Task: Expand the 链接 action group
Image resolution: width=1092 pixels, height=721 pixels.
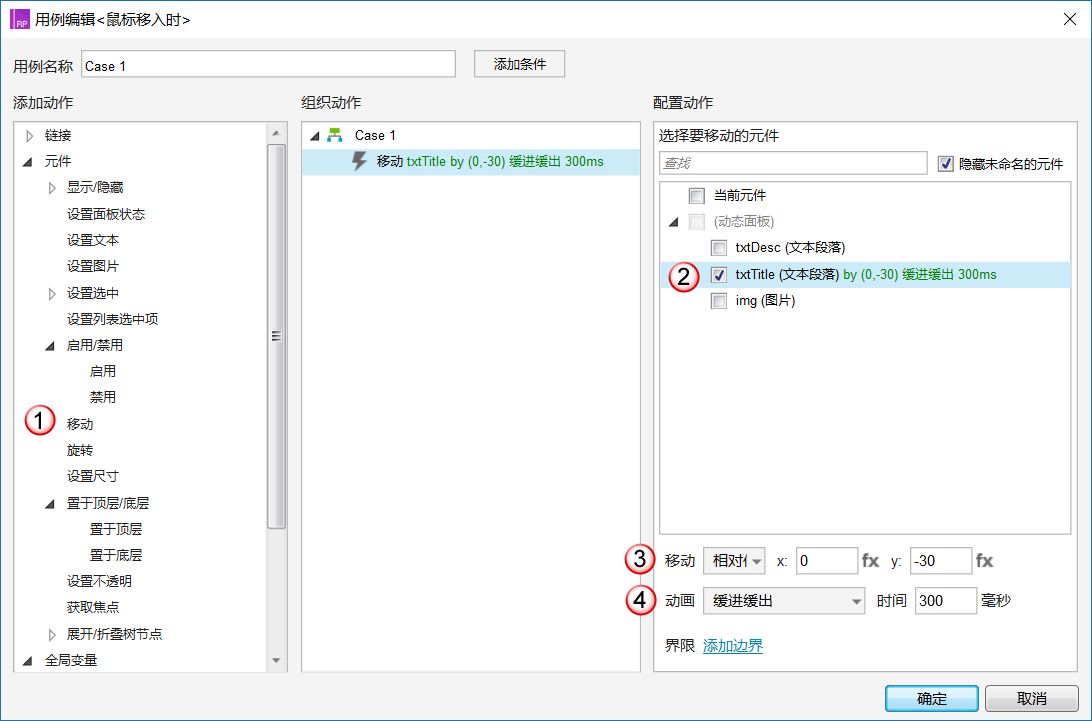Action: pos(29,135)
